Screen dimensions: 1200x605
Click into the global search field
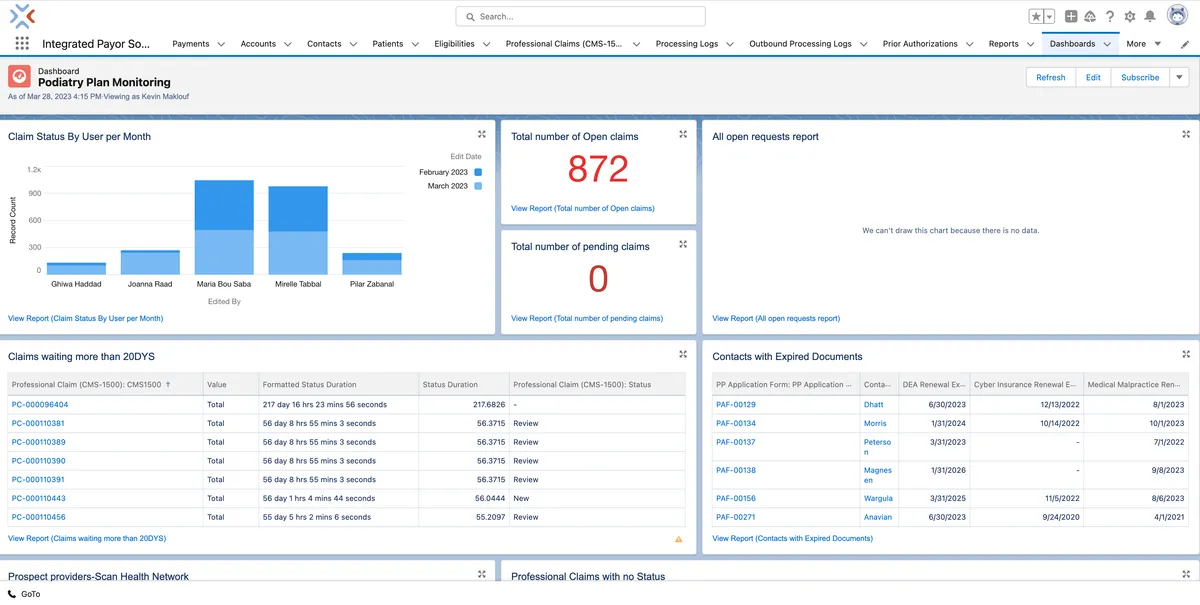tap(580, 16)
